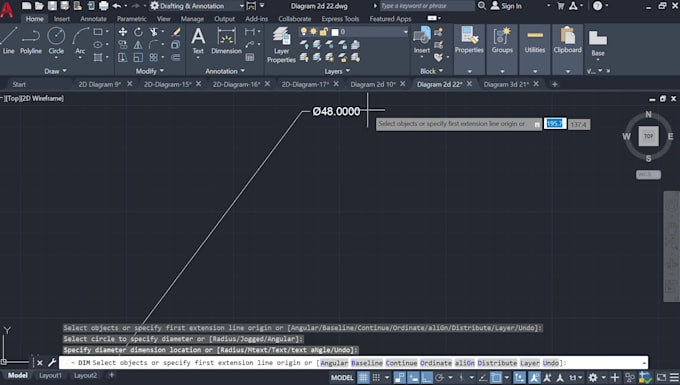
Task: Toggle drawing grid display
Action: click(x=363, y=378)
